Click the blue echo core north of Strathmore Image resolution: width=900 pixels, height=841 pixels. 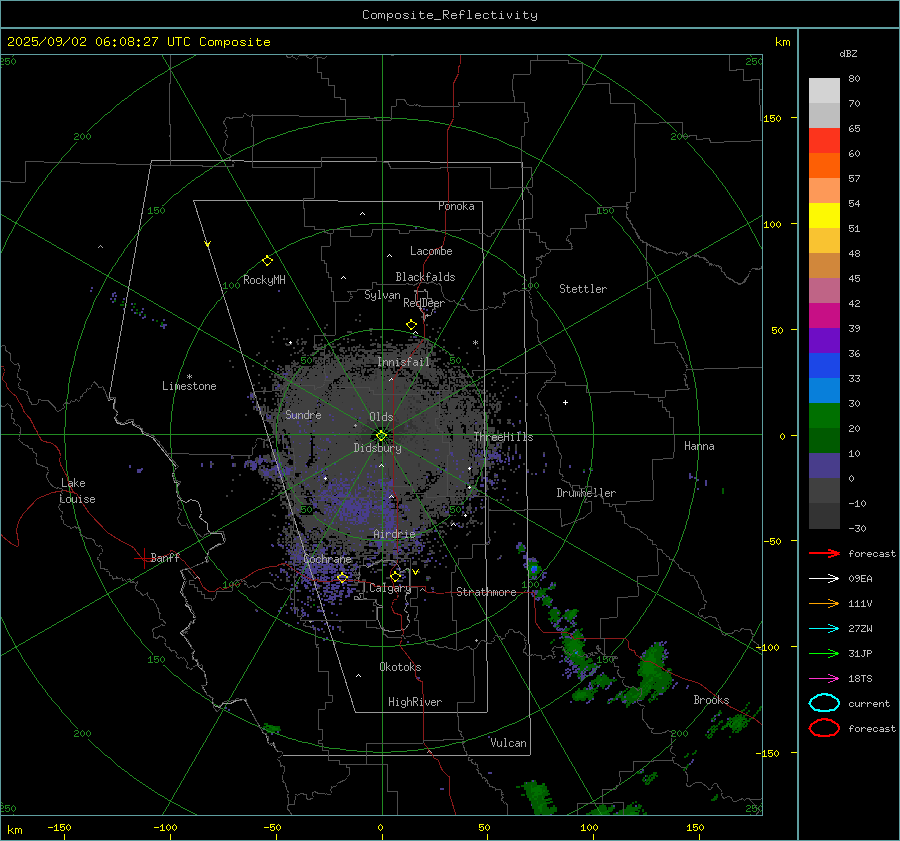534,569
